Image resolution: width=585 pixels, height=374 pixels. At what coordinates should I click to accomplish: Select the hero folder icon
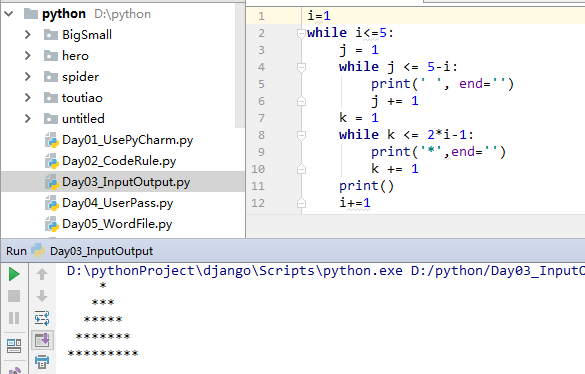pos(51,56)
